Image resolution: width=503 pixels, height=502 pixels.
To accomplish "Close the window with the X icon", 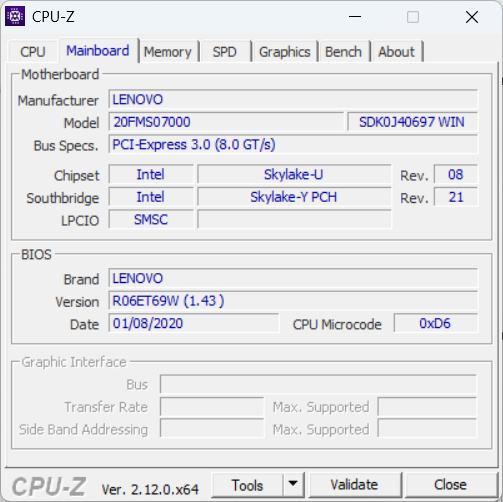I will click(x=472, y=17).
